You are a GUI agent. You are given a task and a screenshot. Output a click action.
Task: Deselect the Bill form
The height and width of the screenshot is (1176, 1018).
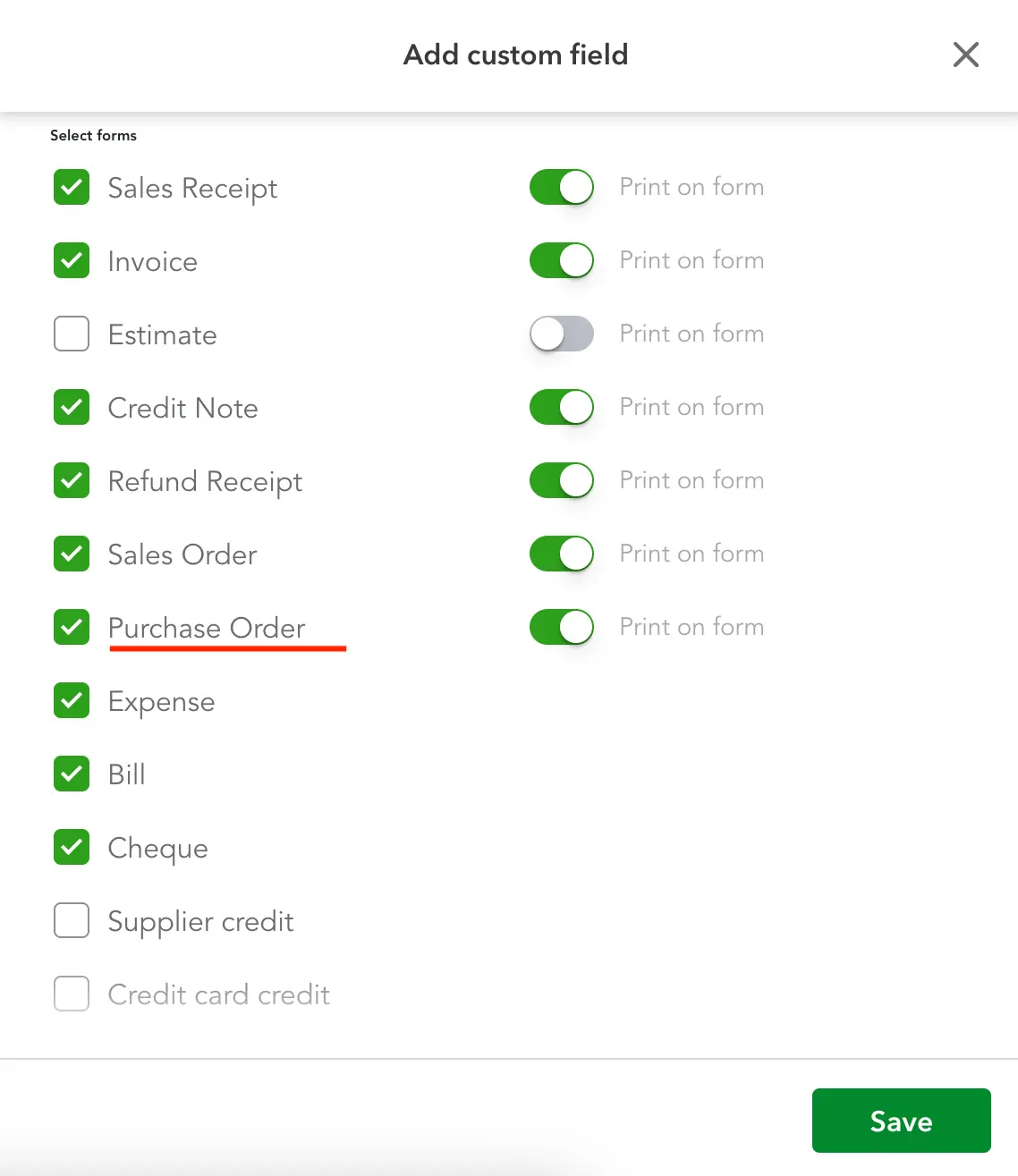[x=71, y=774]
